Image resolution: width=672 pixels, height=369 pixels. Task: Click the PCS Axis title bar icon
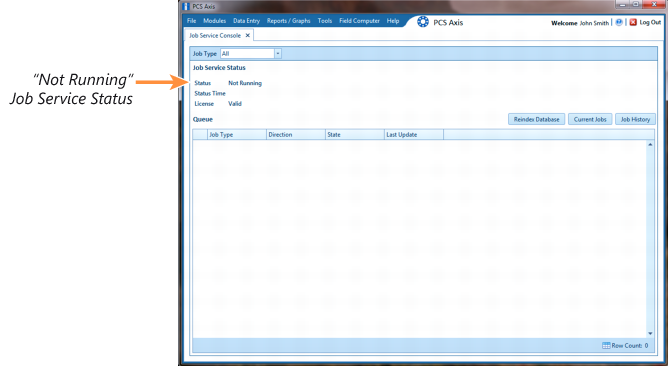click(186, 6)
